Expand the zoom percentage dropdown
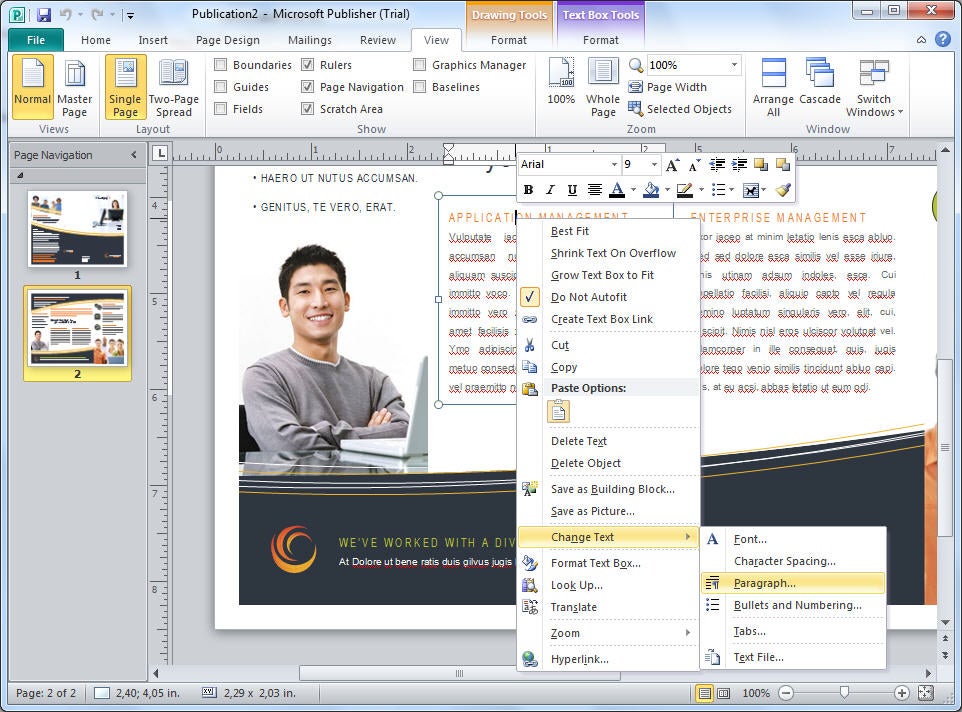The image size is (962, 712). (x=734, y=65)
